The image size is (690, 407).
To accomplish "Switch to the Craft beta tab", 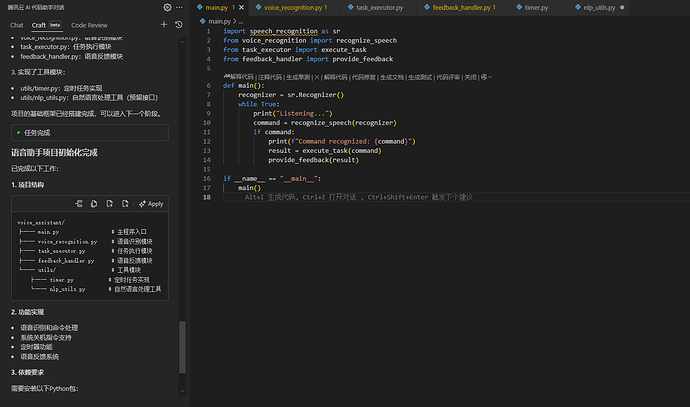I will click(46, 25).
